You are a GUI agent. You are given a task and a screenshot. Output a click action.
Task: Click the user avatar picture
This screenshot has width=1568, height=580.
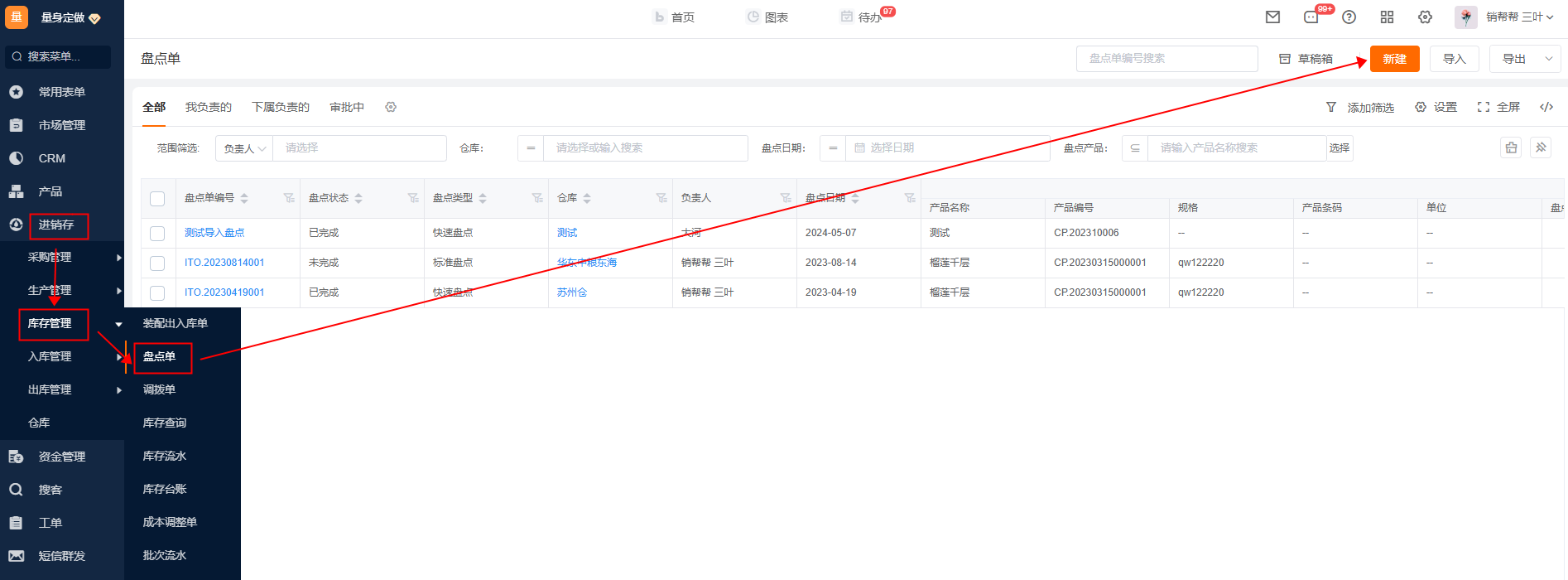click(1466, 17)
